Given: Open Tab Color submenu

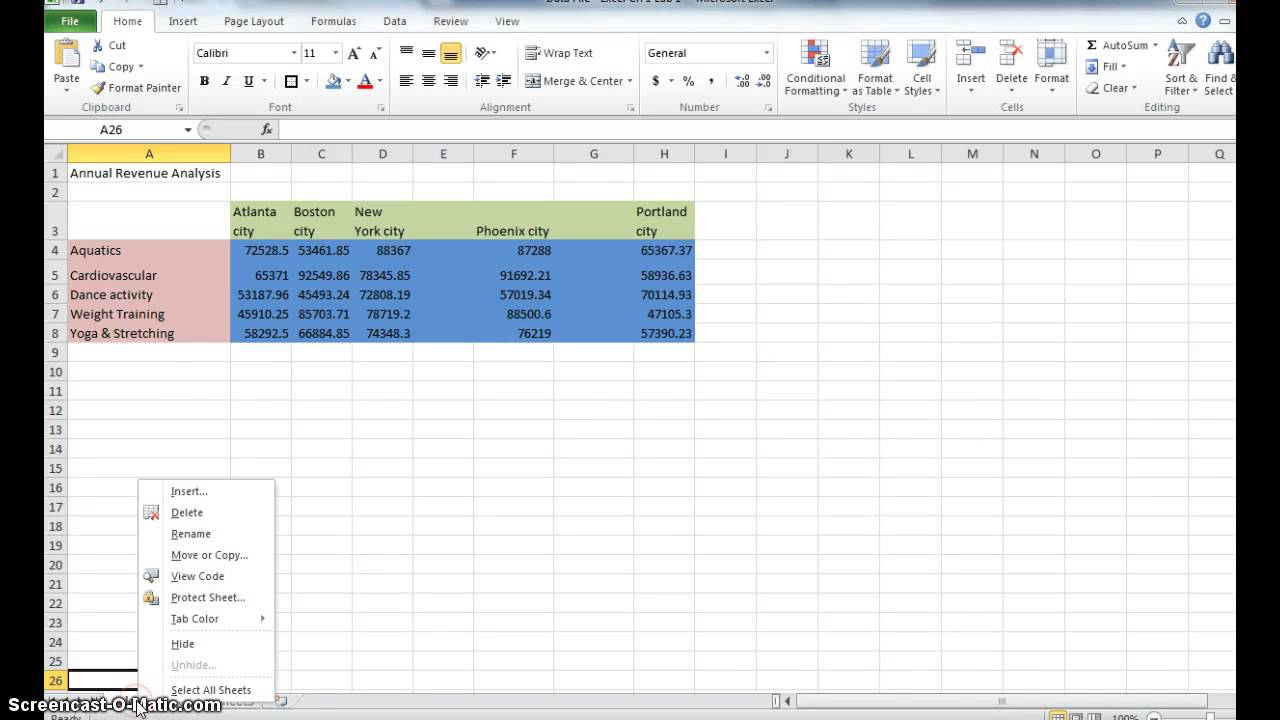Looking at the screenshot, I should point(206,619).
